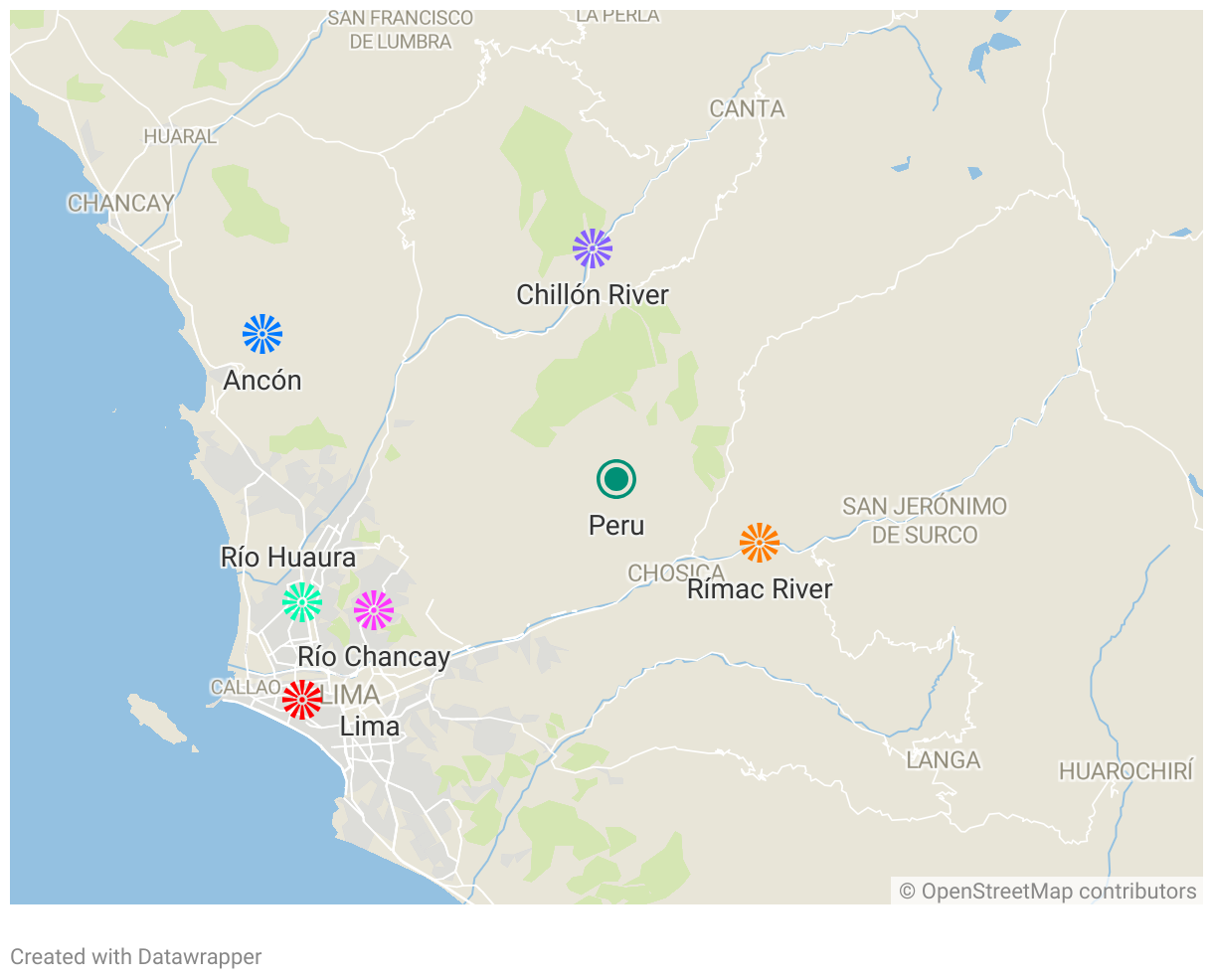Click the Peru label text
This screenshot has width=1213, height=980.
coord(616,526)
